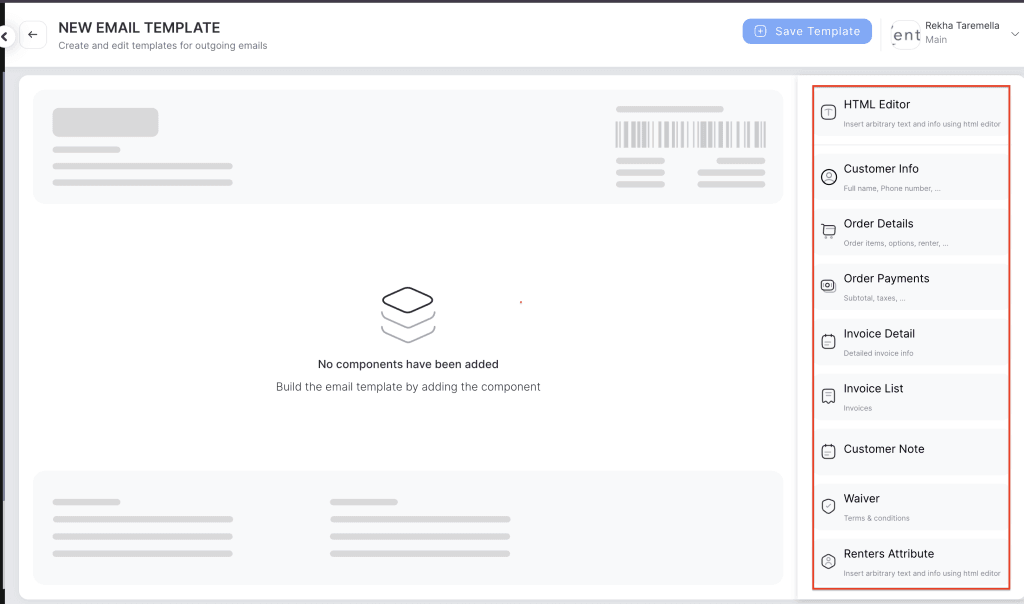Click the Customer Note icon

pos(828,452)
